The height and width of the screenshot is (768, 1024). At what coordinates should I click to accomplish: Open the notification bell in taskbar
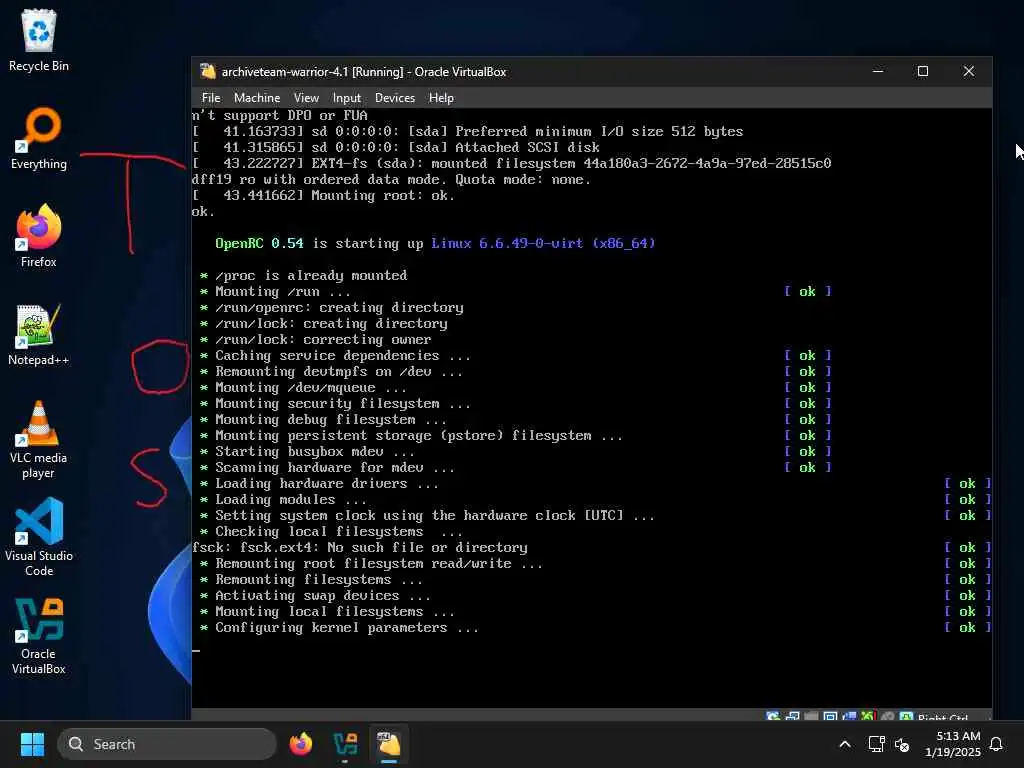(x=996, y=744)
